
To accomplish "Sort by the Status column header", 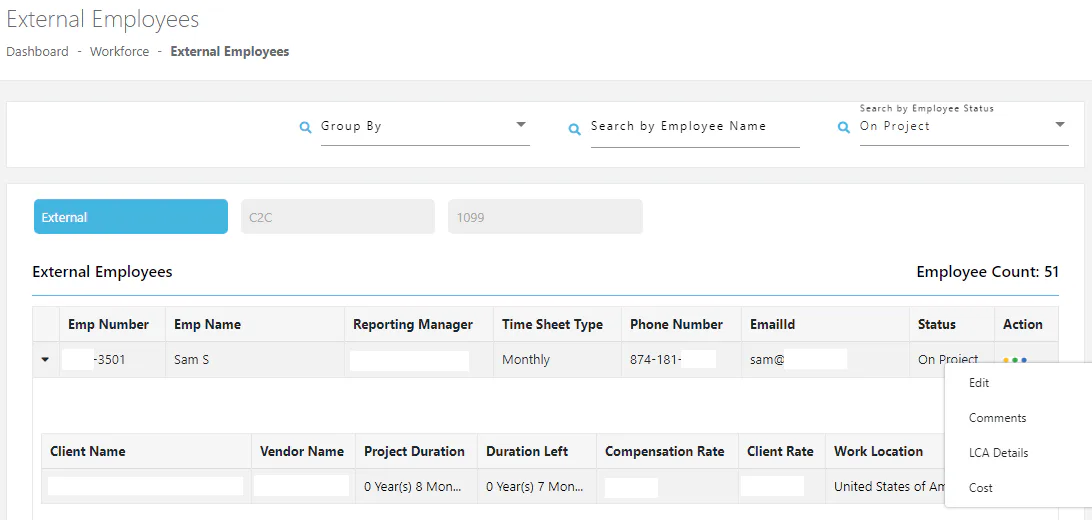I will (937, 324).
